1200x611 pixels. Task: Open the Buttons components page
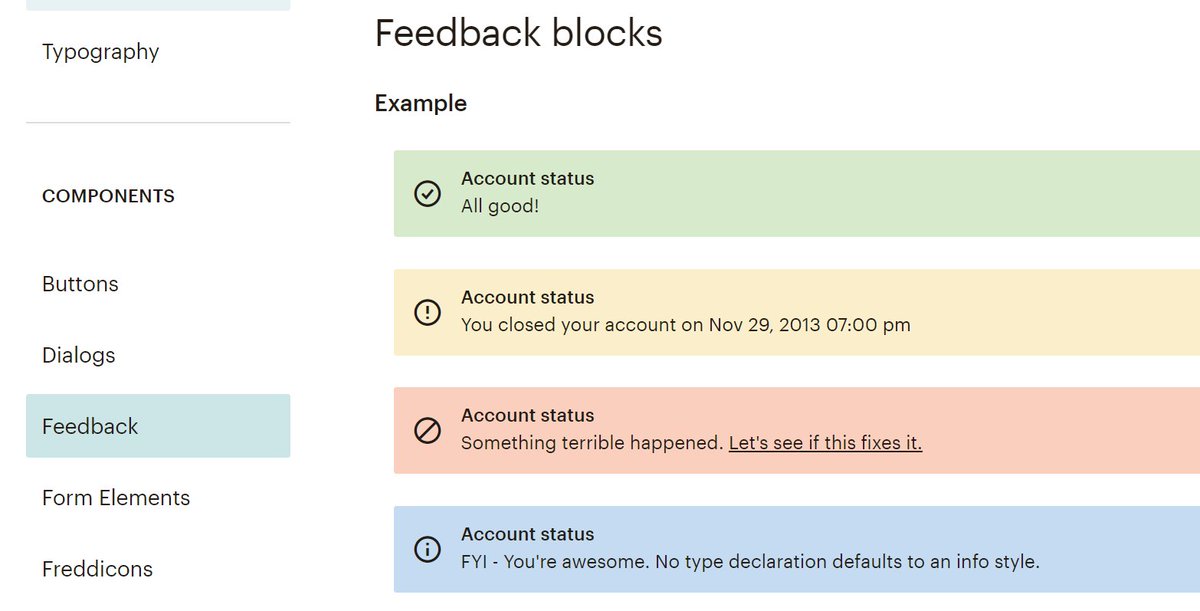pos(80,284)
